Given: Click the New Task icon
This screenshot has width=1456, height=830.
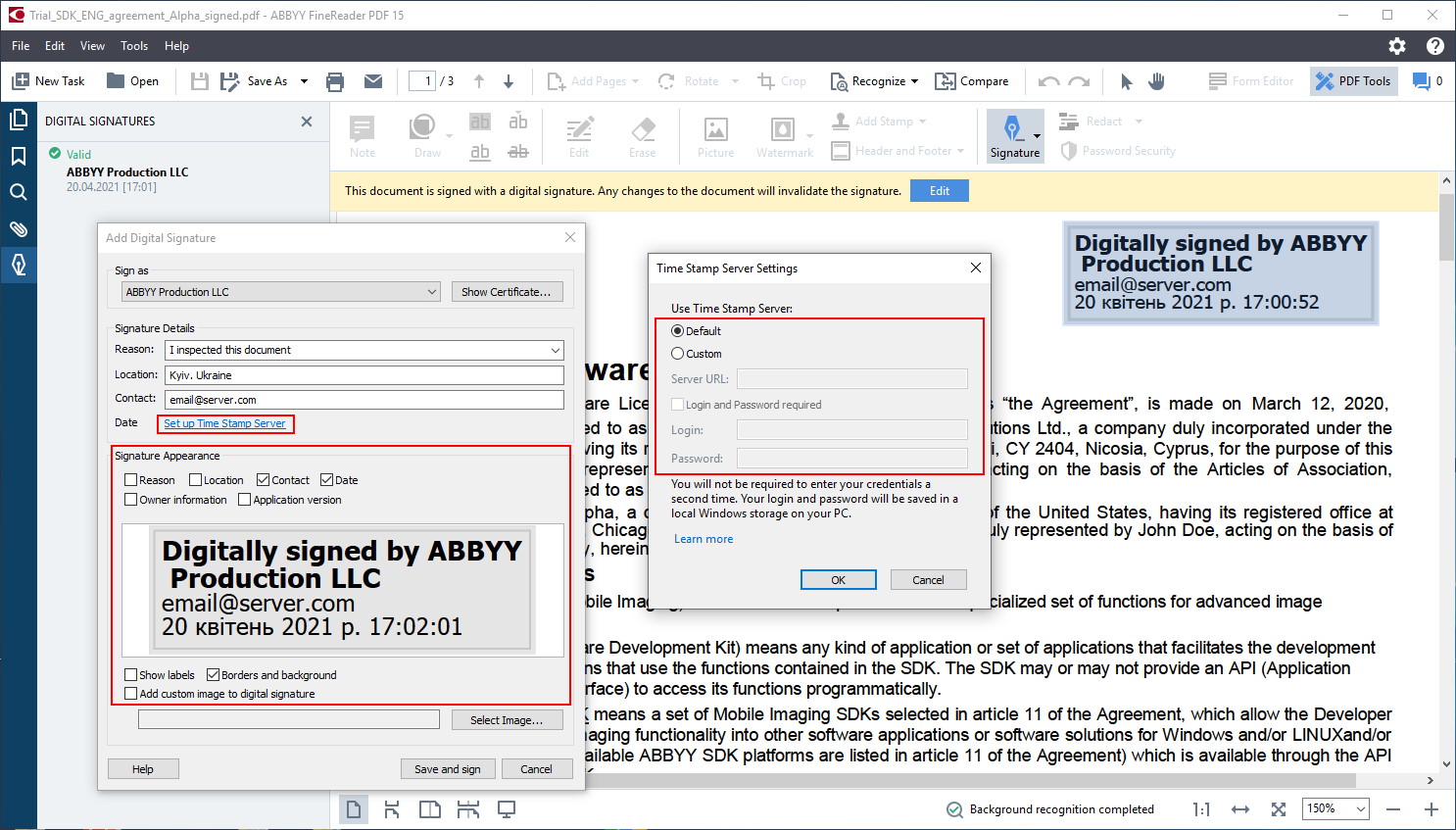Looking at the screenshot, I should pos(21,81).
